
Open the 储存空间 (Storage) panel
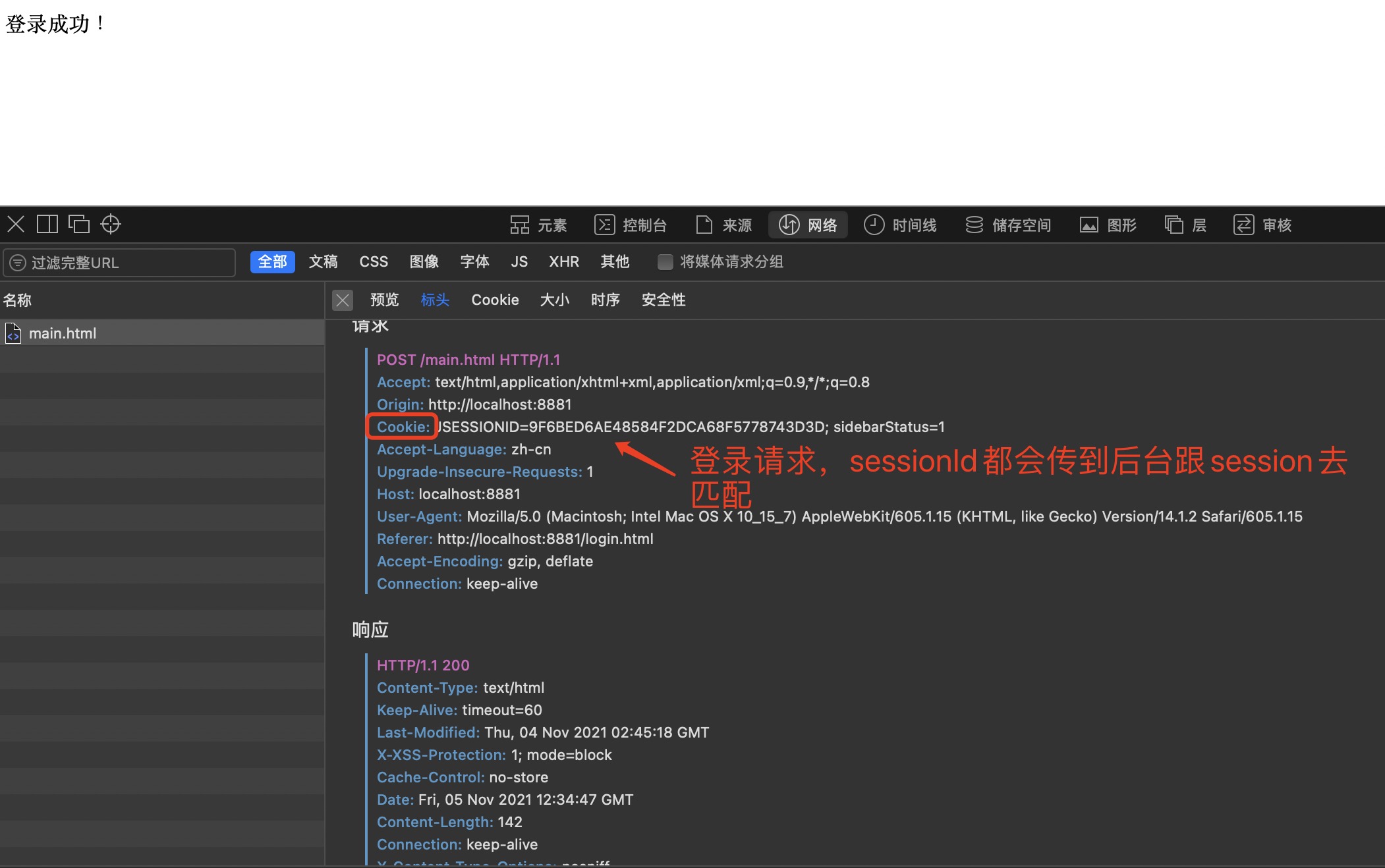1007,225
